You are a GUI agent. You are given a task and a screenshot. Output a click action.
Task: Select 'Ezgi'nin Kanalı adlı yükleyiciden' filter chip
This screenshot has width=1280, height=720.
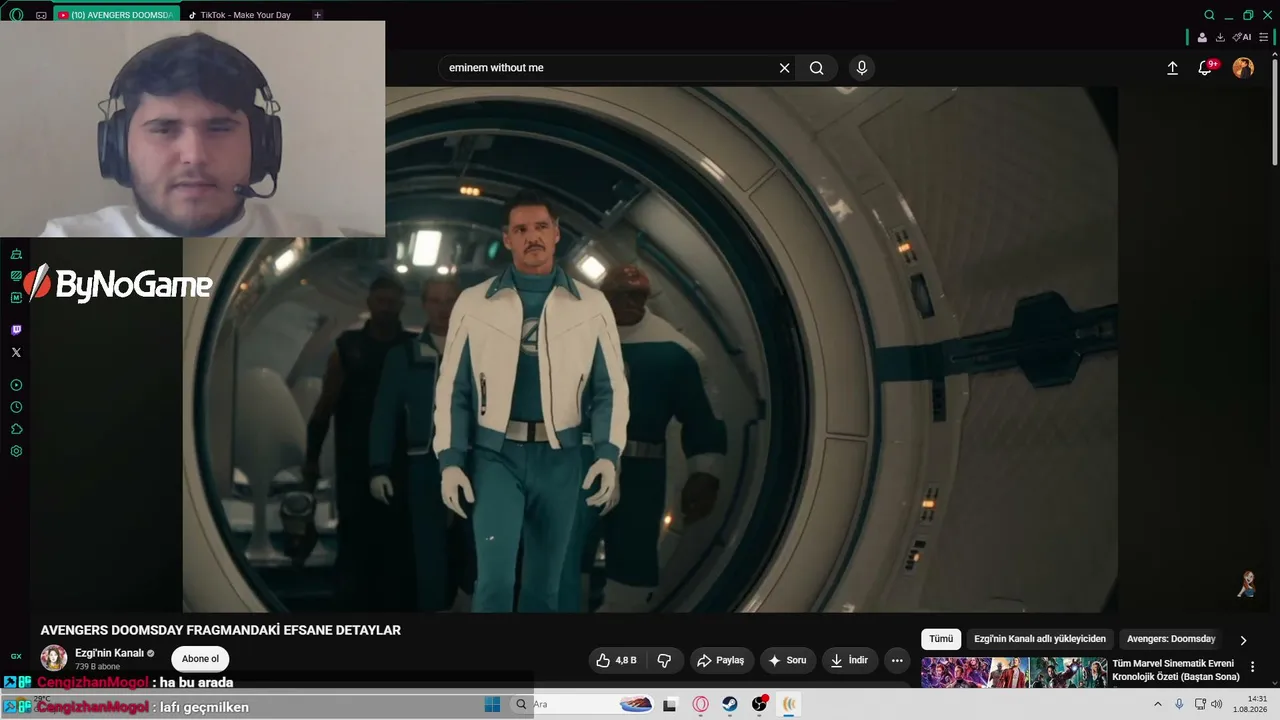click(x=1040, y=639)
